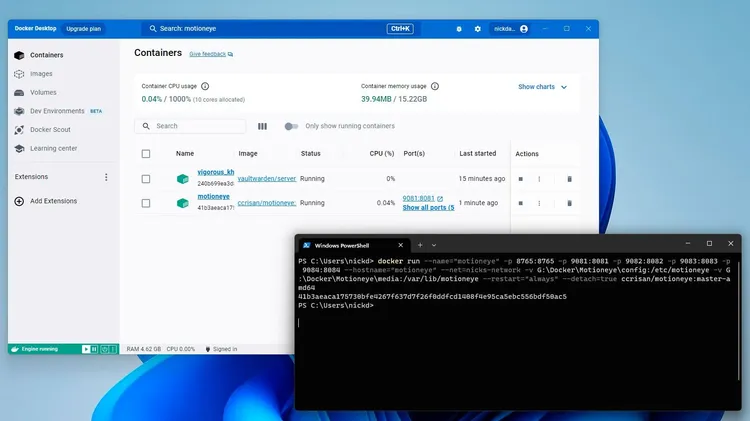The width and height of the screenshot is (750, 421).
Task: Sort by the Status column header
Action: 310,154
